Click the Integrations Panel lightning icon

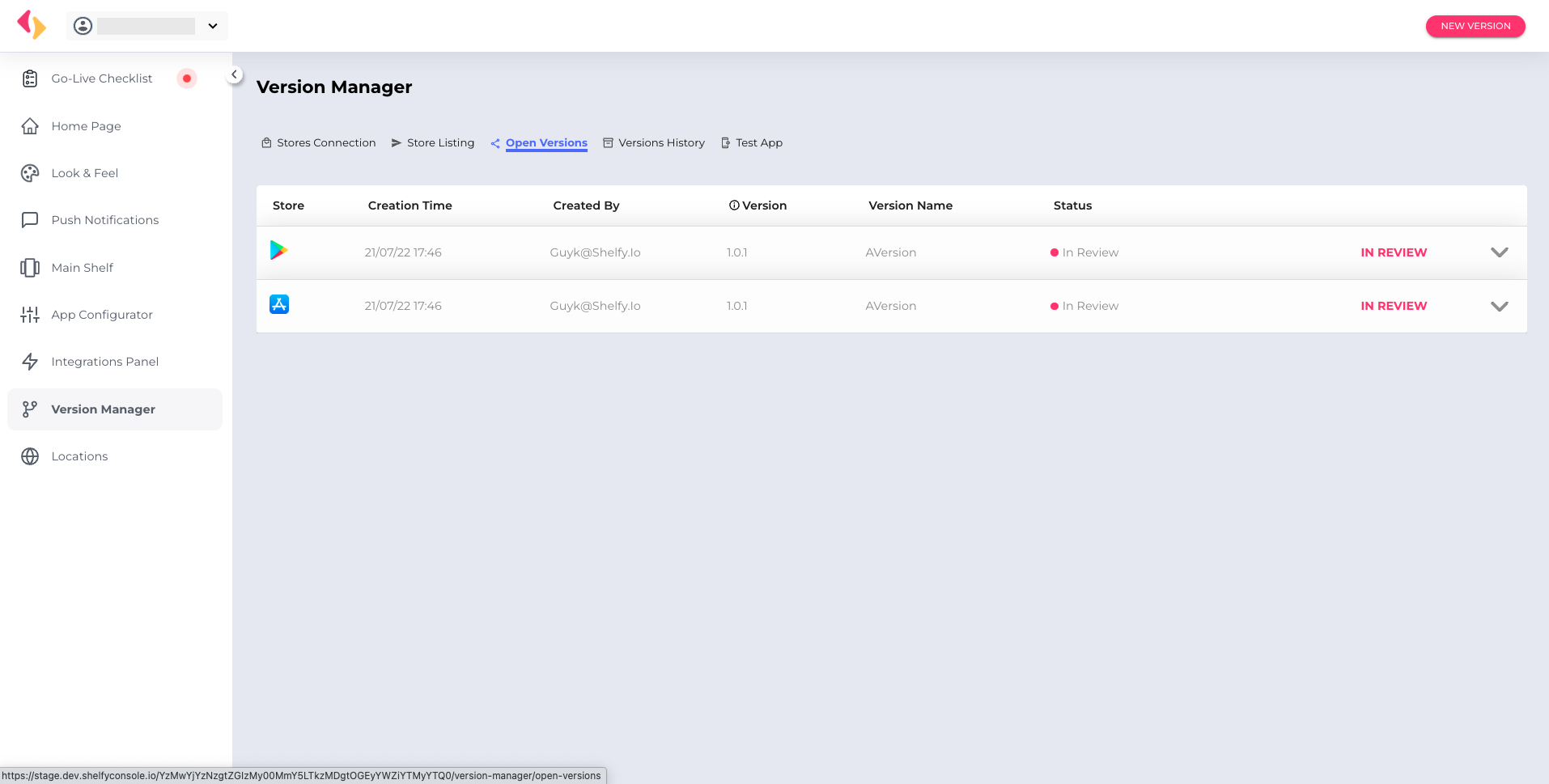click(x=30, y=362)
